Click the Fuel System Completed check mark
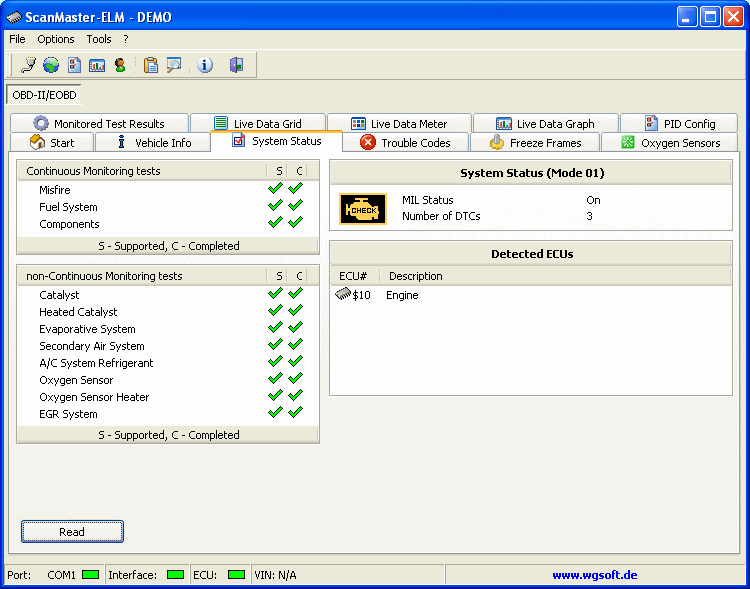750x589 pixels. pos(296,205)
